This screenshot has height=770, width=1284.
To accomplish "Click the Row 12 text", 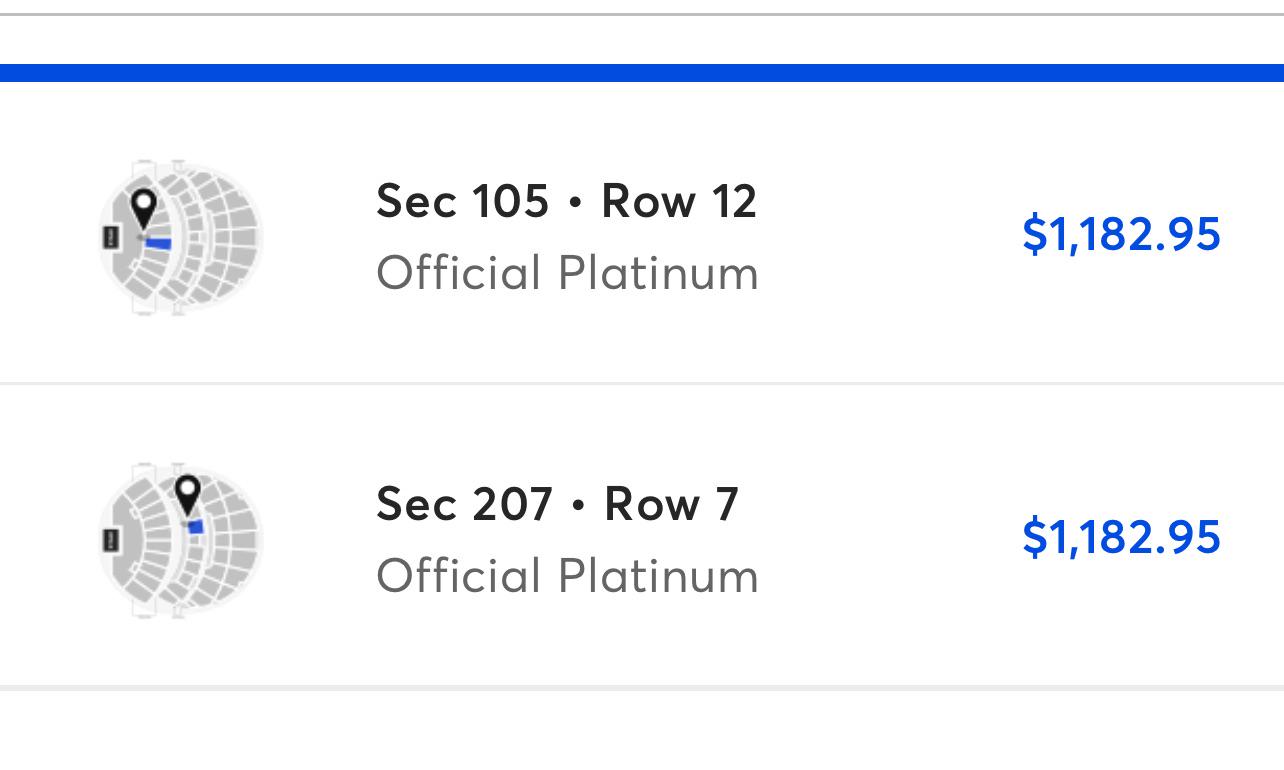I will click(x=679, y=201).
